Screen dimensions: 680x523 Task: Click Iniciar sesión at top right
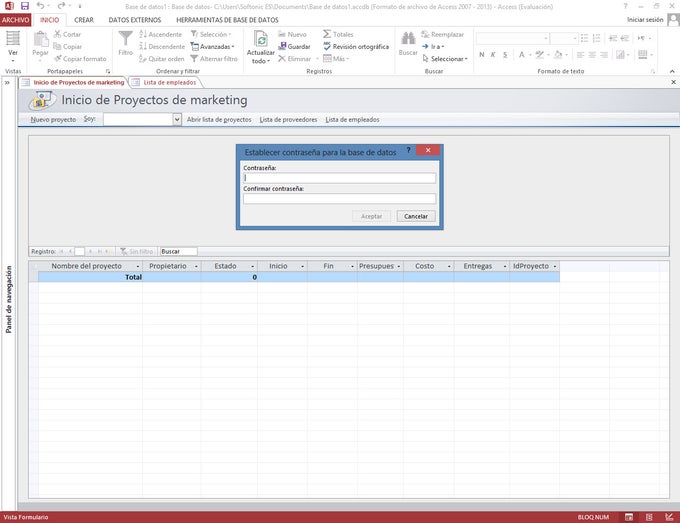click(645, 20)
